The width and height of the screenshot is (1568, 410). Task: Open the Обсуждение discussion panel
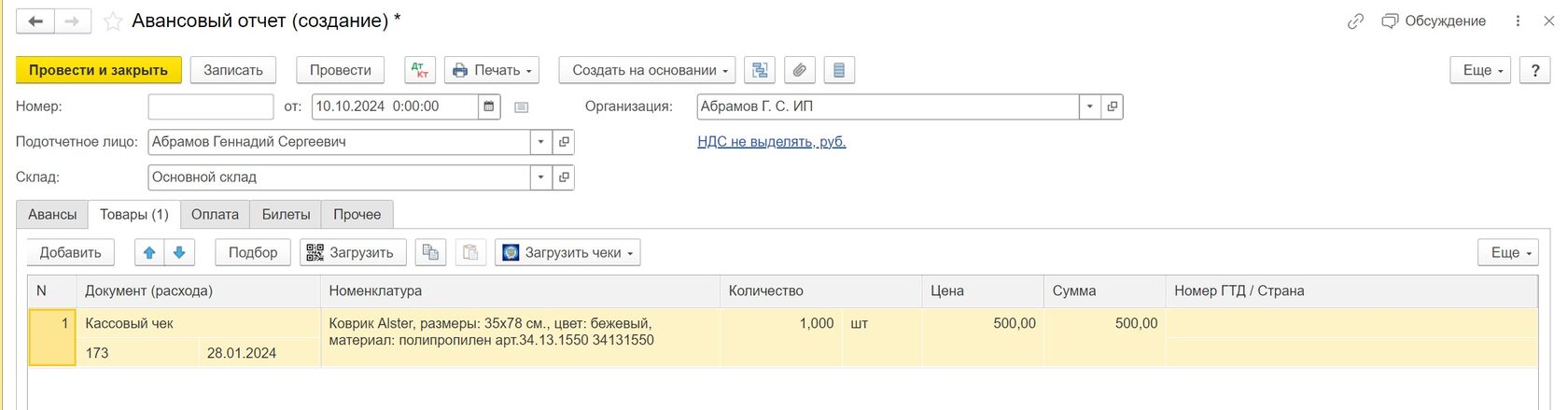1434,21
